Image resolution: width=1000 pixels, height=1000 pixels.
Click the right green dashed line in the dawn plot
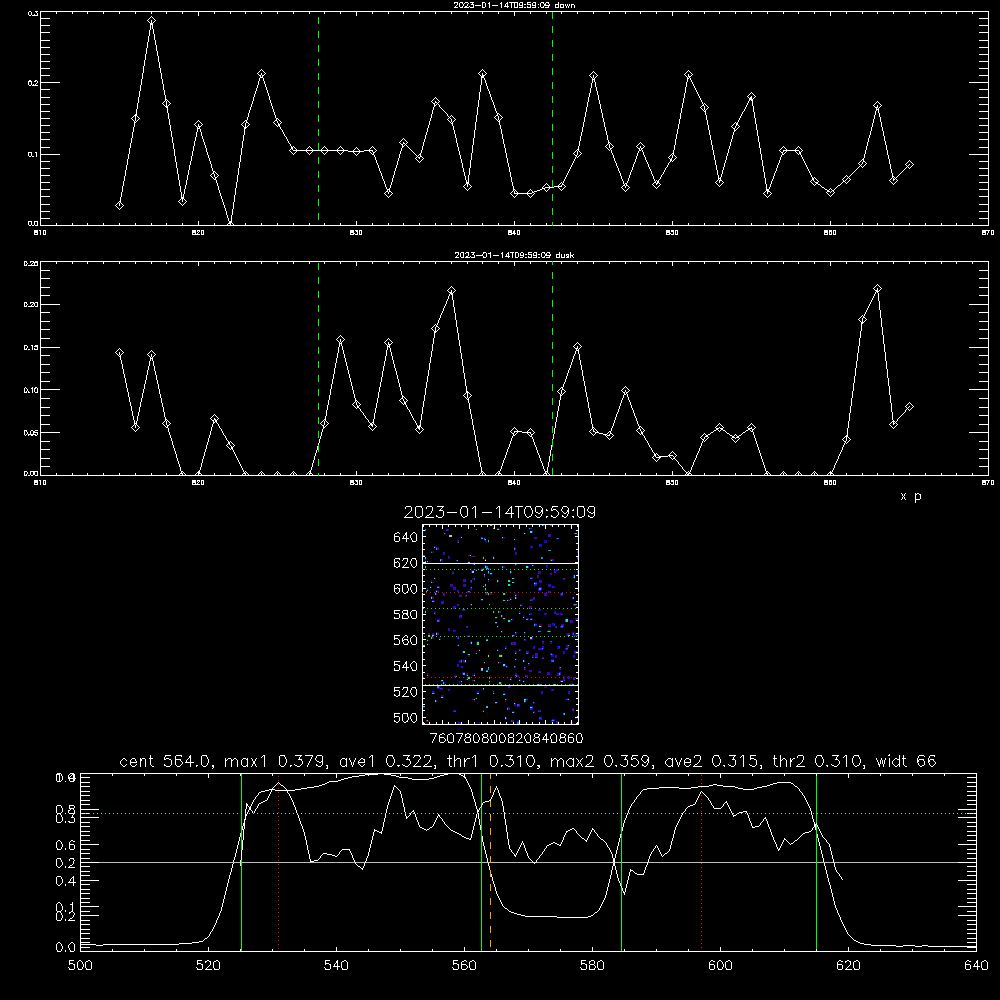coord(552,118)
